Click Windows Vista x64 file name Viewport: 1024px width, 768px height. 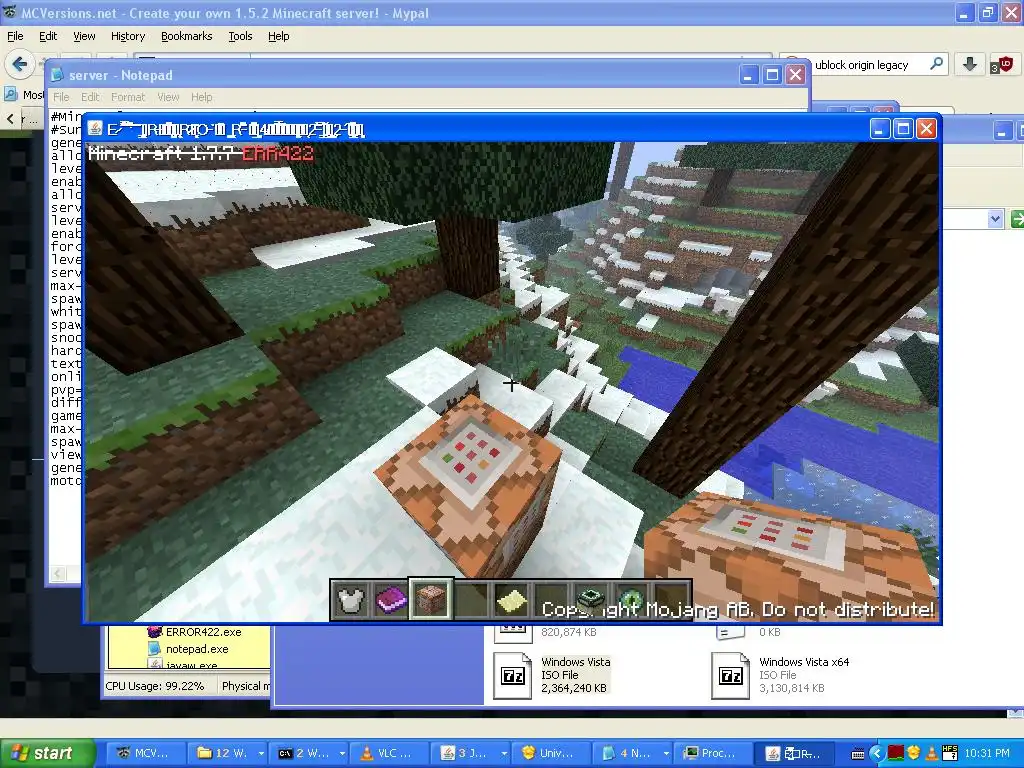(x=804, y=662)
